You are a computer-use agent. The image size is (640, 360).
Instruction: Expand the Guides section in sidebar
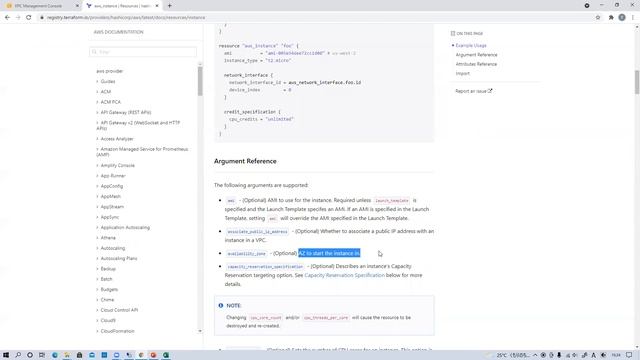coord(108,82)
